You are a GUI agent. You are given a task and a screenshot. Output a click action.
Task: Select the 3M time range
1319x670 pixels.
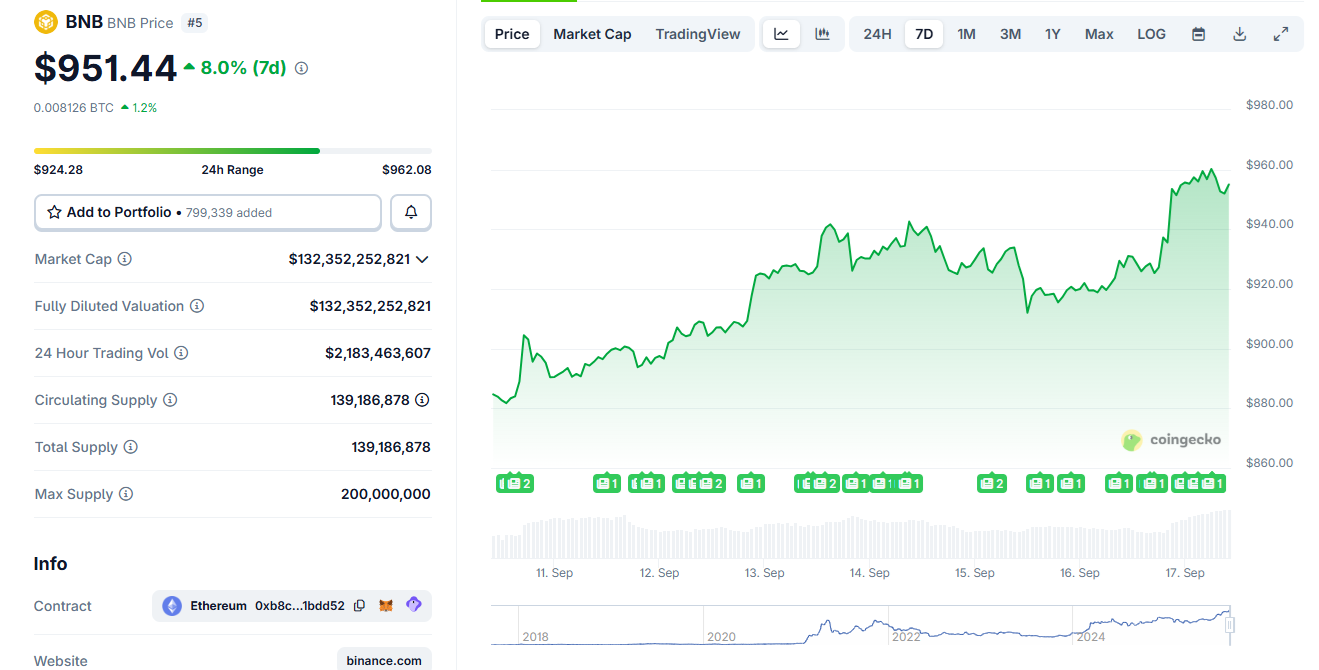pyautogui.click(x=1010, y=34)
